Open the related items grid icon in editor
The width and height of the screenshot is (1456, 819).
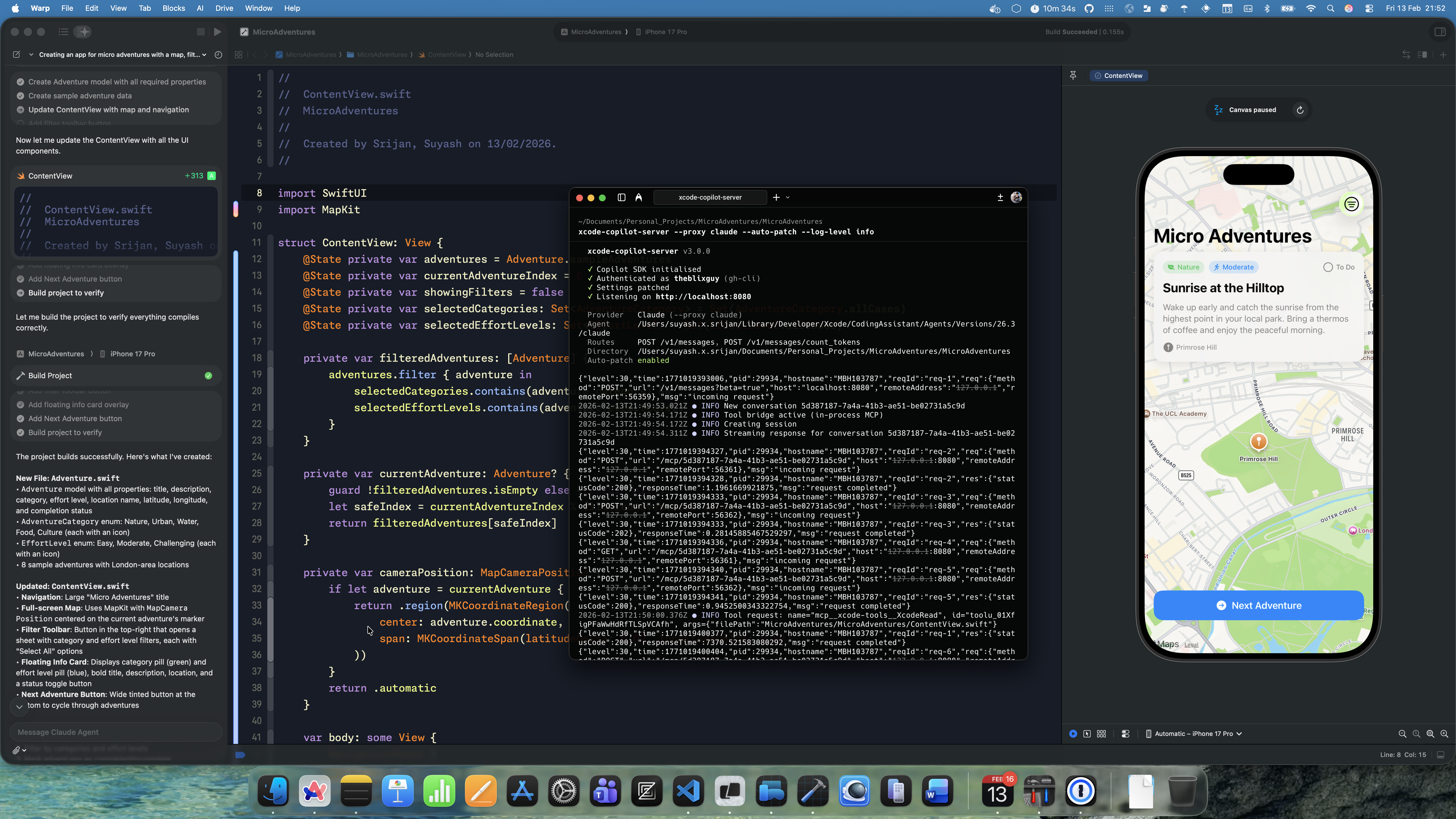239,55
